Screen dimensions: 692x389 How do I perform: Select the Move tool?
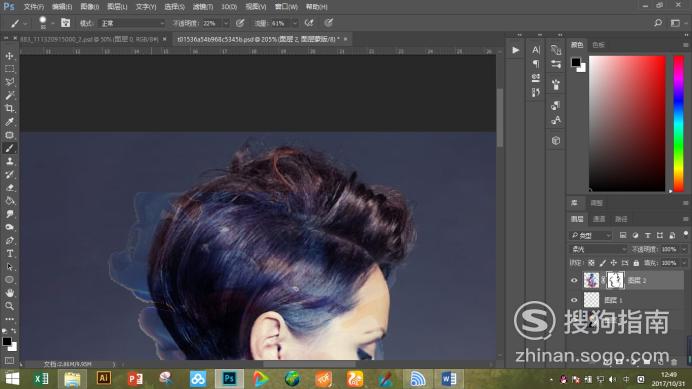click(x=9, y=56)
